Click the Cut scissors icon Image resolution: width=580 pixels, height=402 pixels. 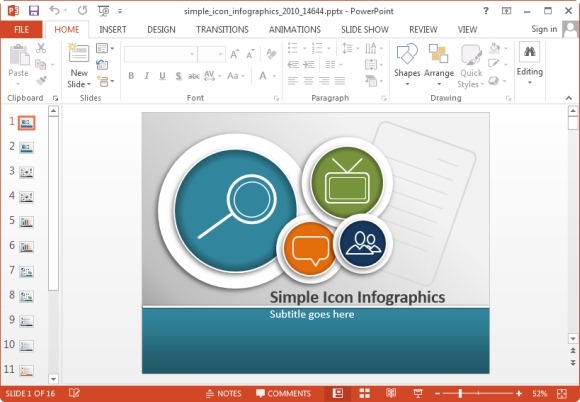[x=41, y=48]
